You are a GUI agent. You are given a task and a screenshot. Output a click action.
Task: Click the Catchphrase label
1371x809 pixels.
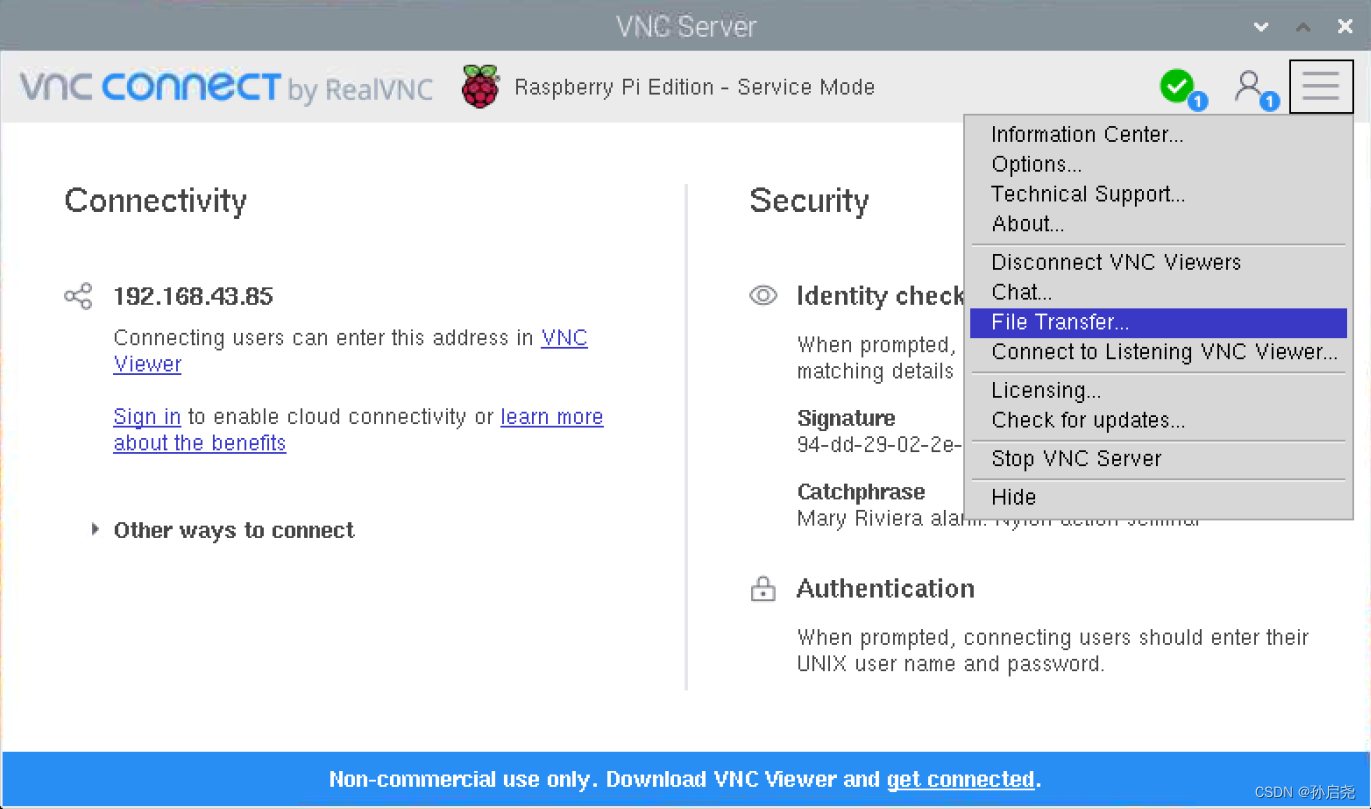point(861,492)
